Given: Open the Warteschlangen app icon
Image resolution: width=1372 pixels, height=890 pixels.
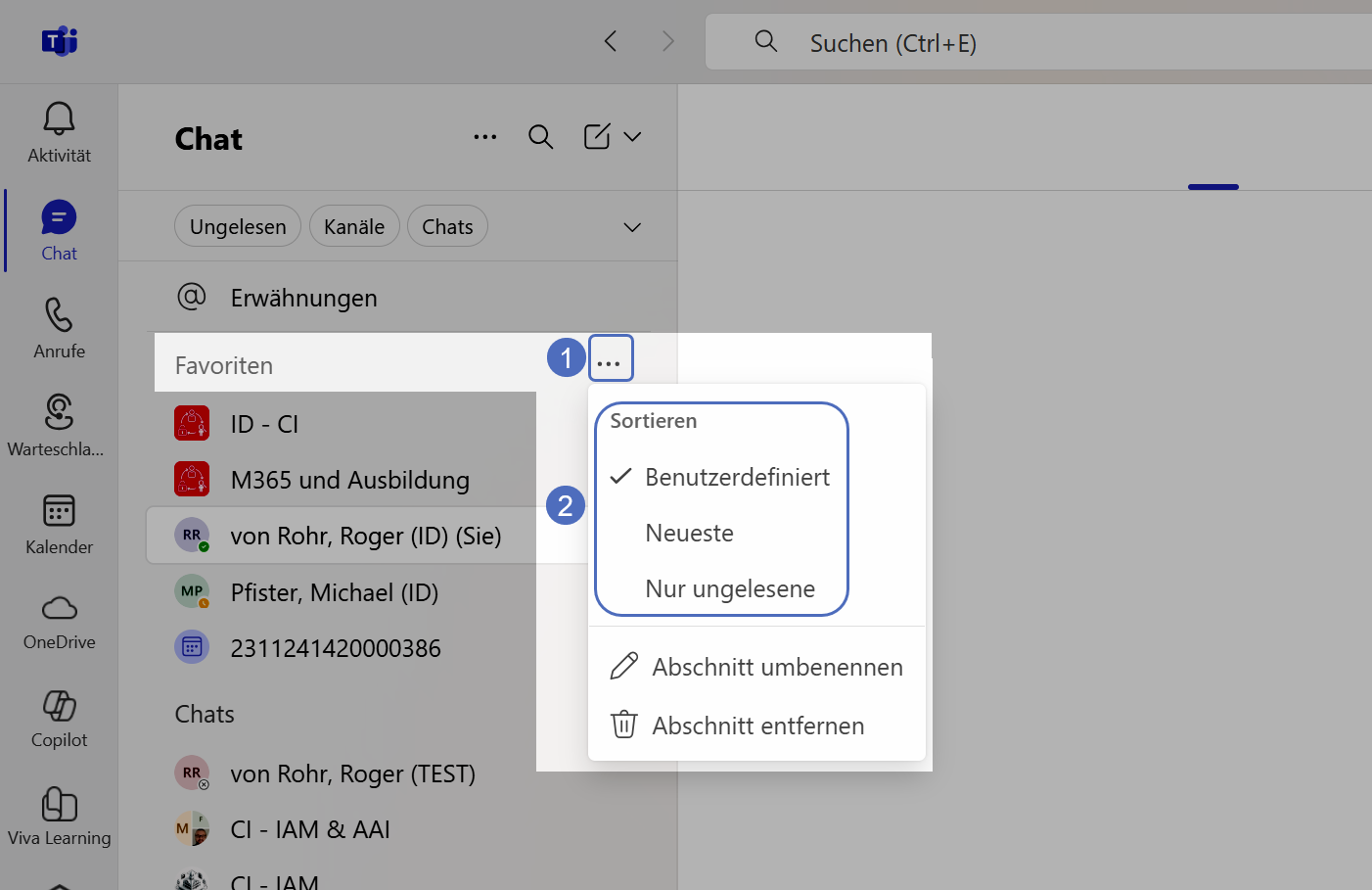Looking at the screenshot, I should point(59,412).
